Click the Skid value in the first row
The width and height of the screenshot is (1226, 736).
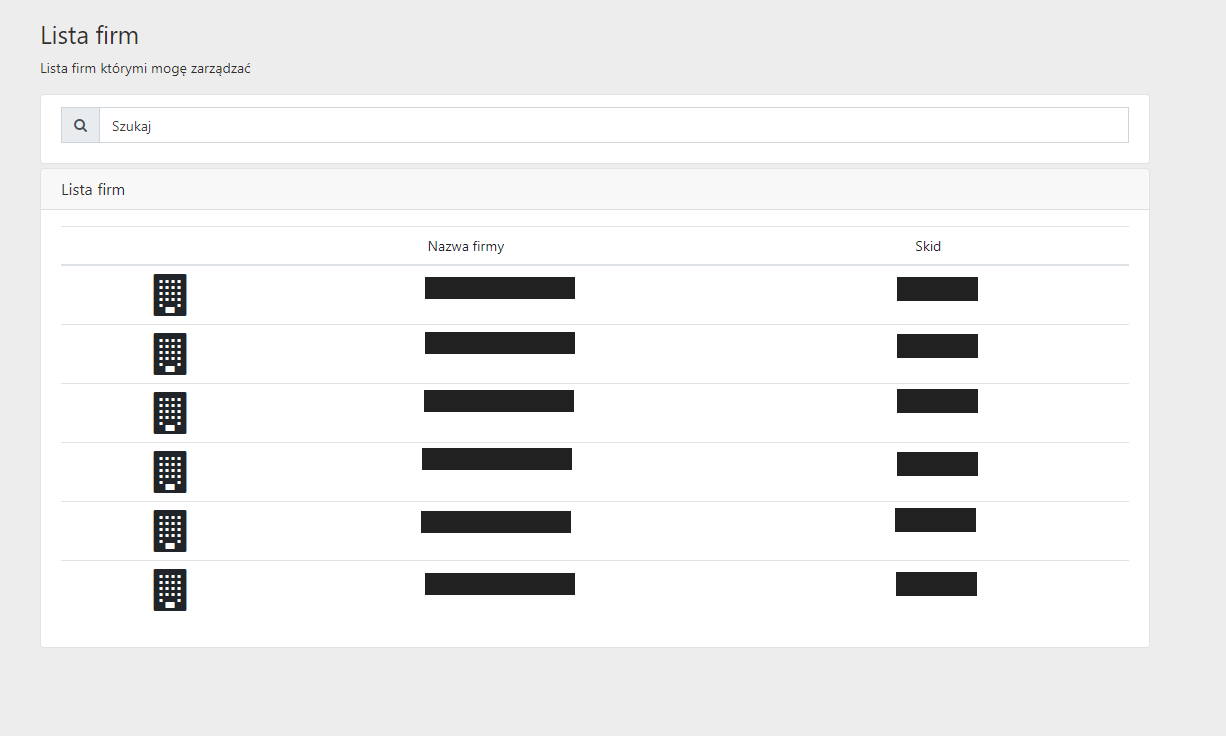coord(937,289)
